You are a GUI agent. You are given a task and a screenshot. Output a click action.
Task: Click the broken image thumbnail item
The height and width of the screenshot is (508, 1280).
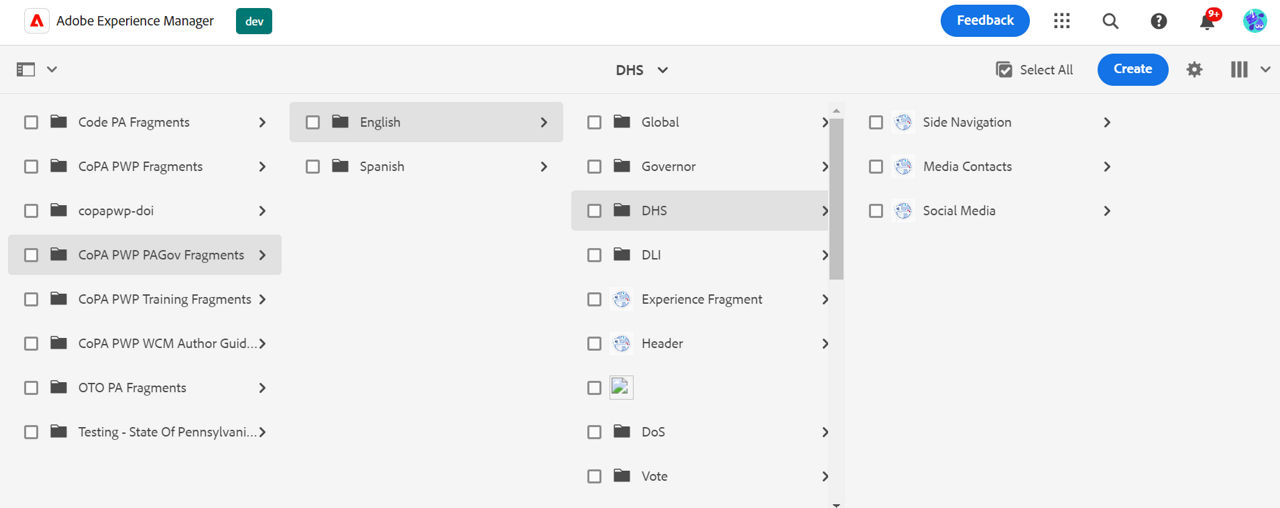coord(622,388)
